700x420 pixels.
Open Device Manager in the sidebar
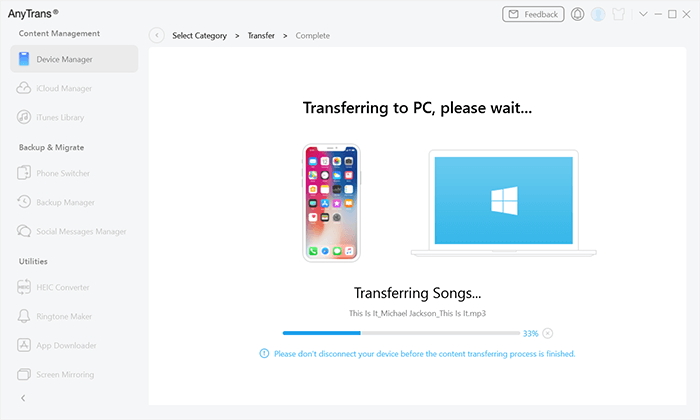(74, 59)
